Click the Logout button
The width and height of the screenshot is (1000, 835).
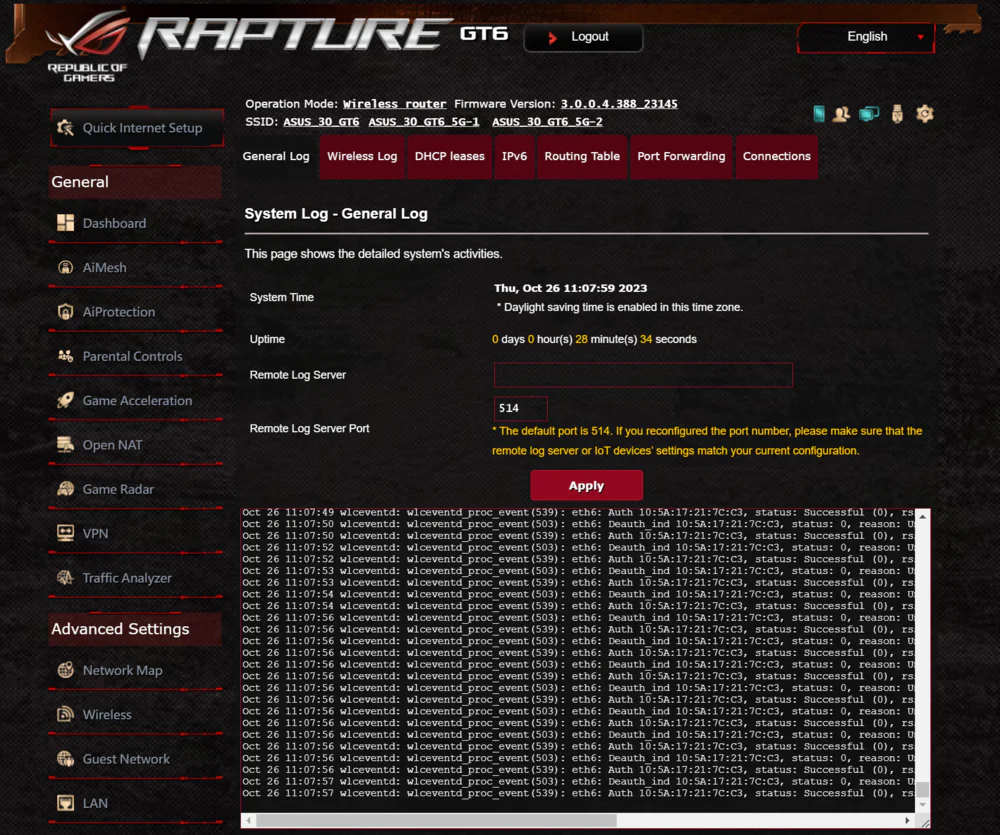click(583, 37)
